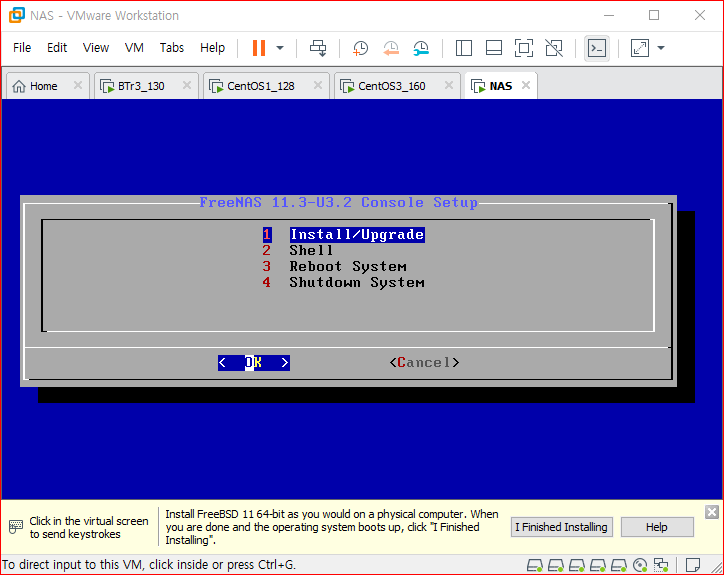Toggle the console view icon
This screenshot has height=575, width=724.
click(597, 48)
